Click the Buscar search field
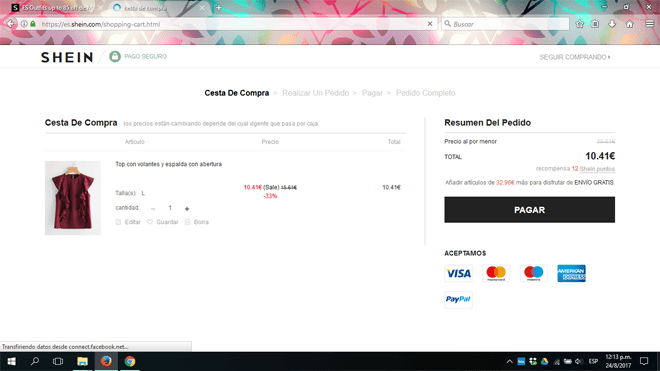This screenshot has height=371, width=660. coord(505,24)
